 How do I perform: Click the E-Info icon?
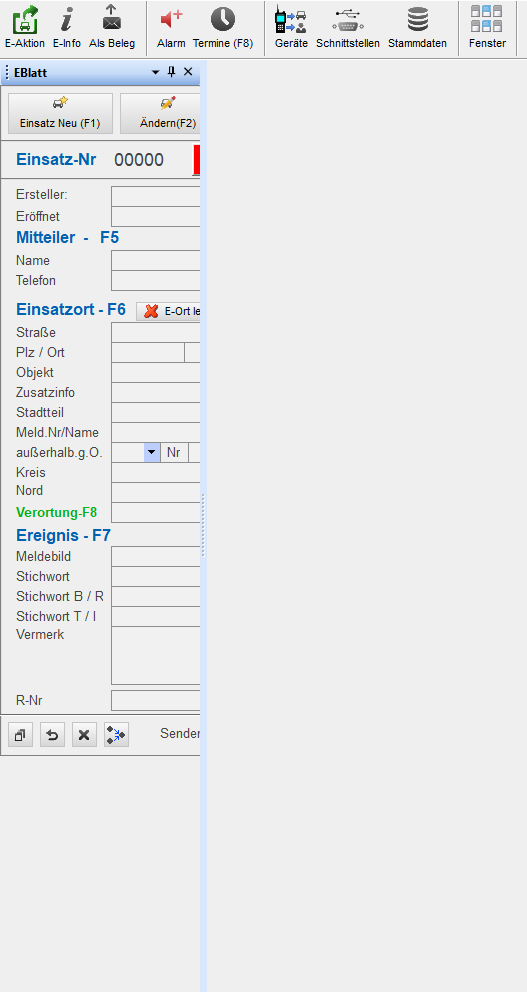tap(66, 20)
